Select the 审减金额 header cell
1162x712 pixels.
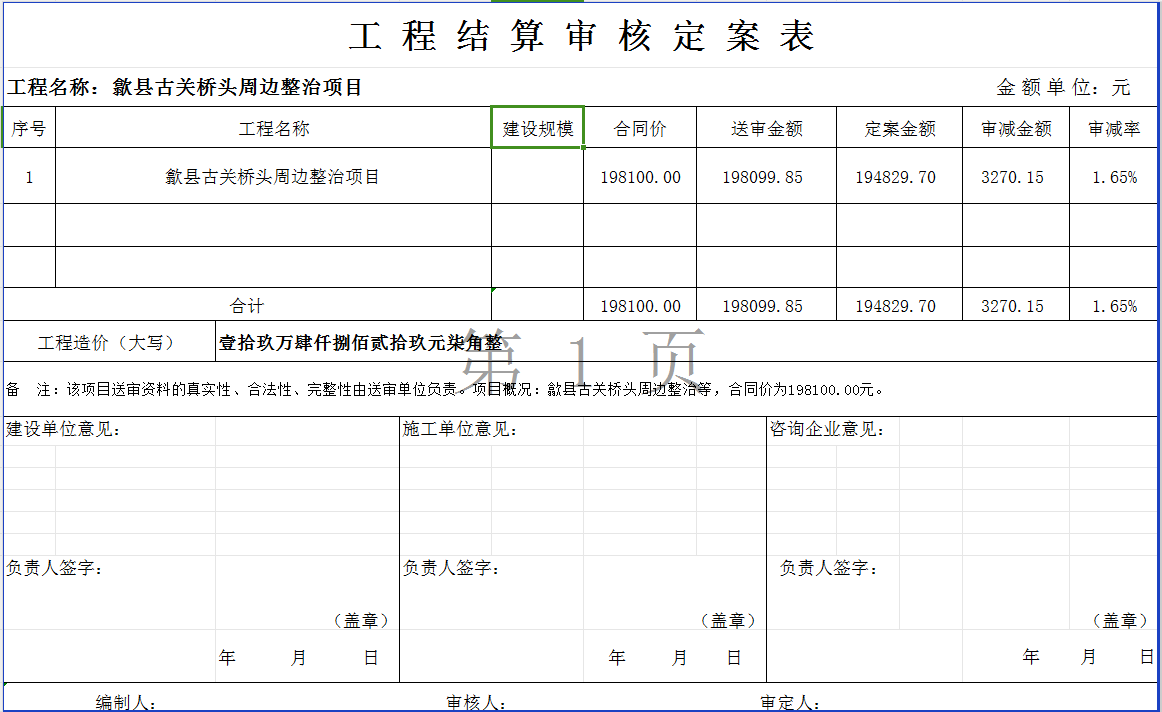click(1015, 129)
